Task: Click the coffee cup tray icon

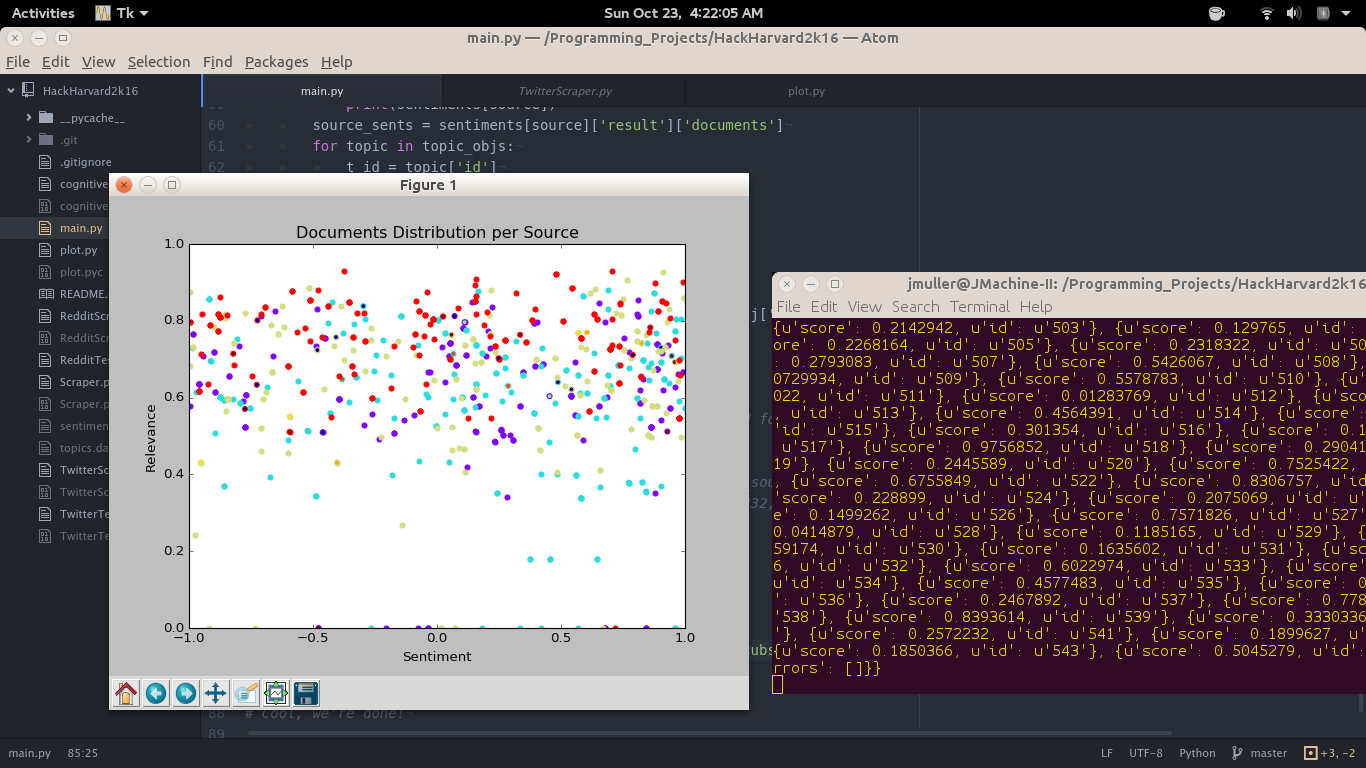Action: [1216, 13]
